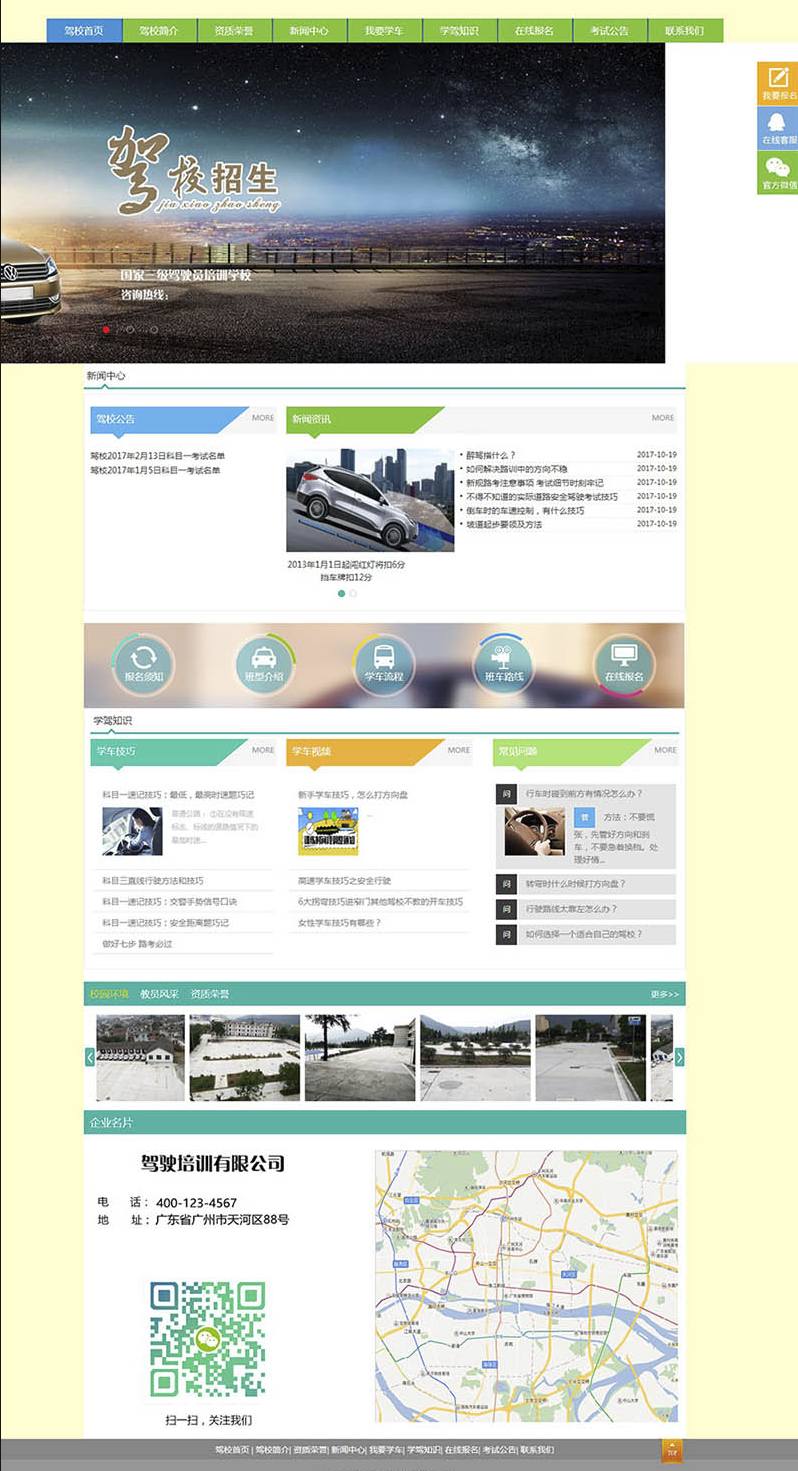The height and width of the screenshot is (1471, 798).
Task: Click MORE in 学车技巧 header
Action: [263, 750]
